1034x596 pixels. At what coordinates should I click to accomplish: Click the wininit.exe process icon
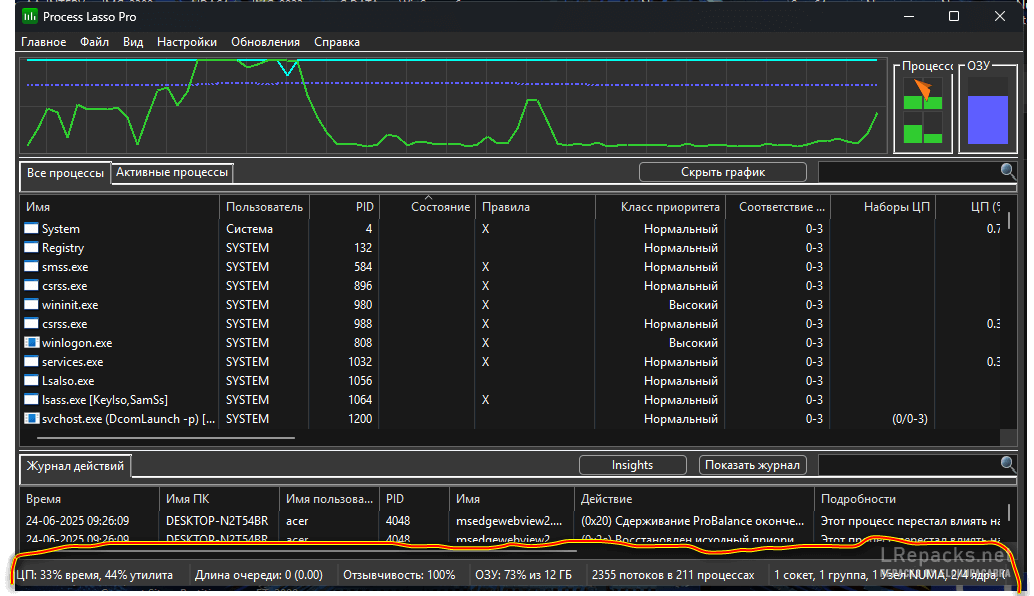click(x=32, y=305)
